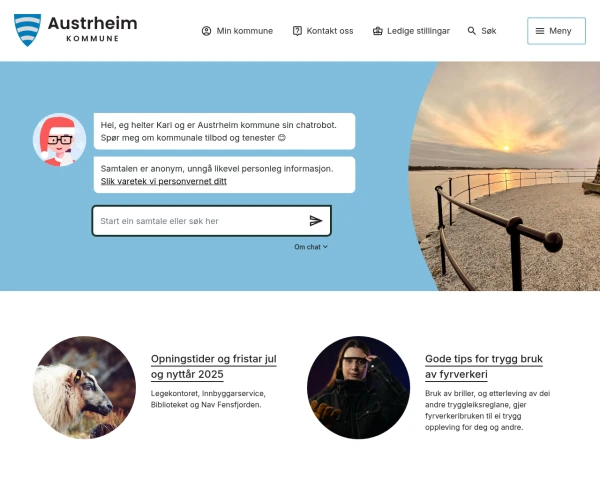Go to Kontakt oss page
Viewport: 600px width, 480px height.
pos(323,31)
